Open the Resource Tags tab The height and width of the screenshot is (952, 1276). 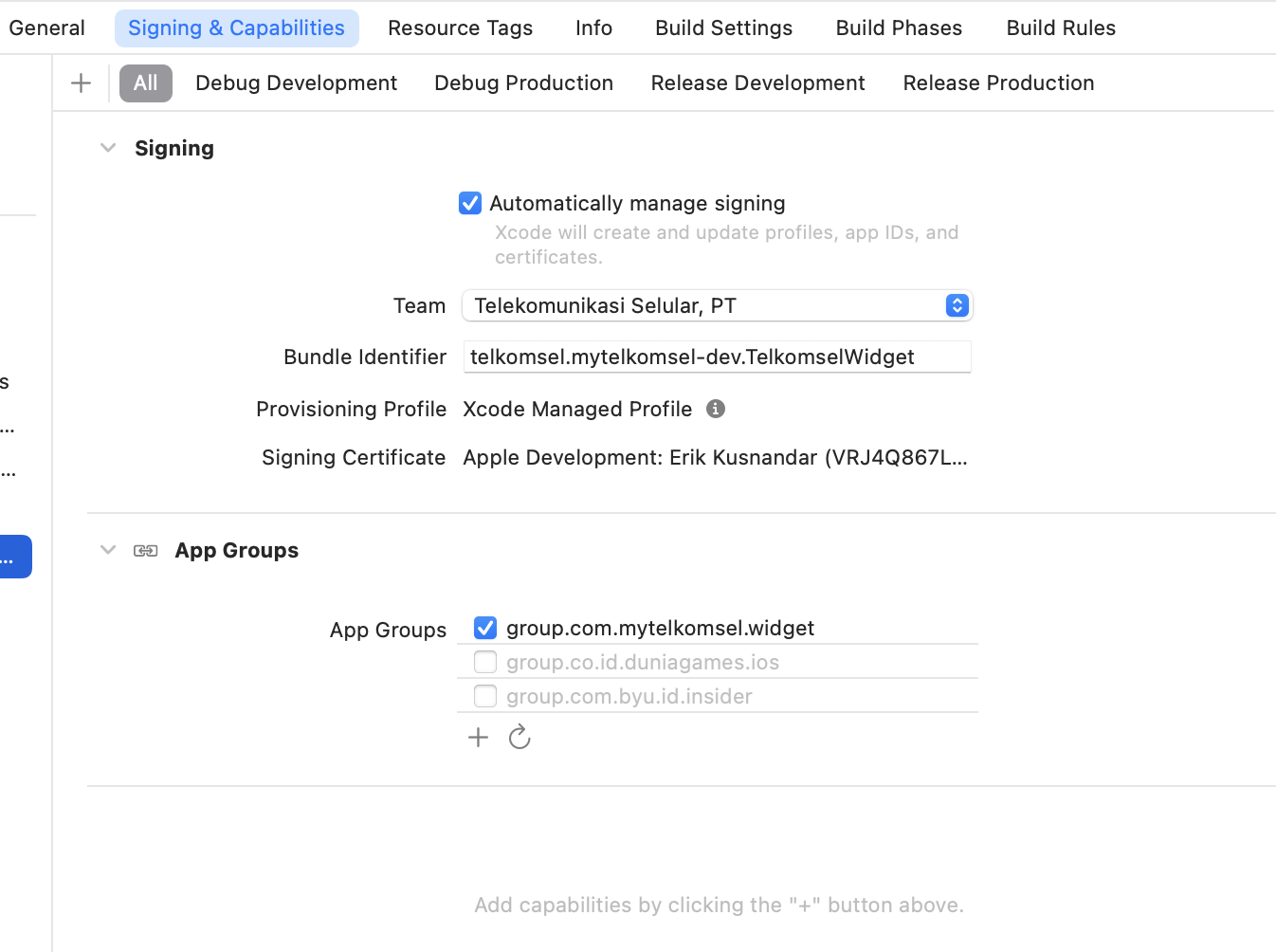tap(460, 28)
